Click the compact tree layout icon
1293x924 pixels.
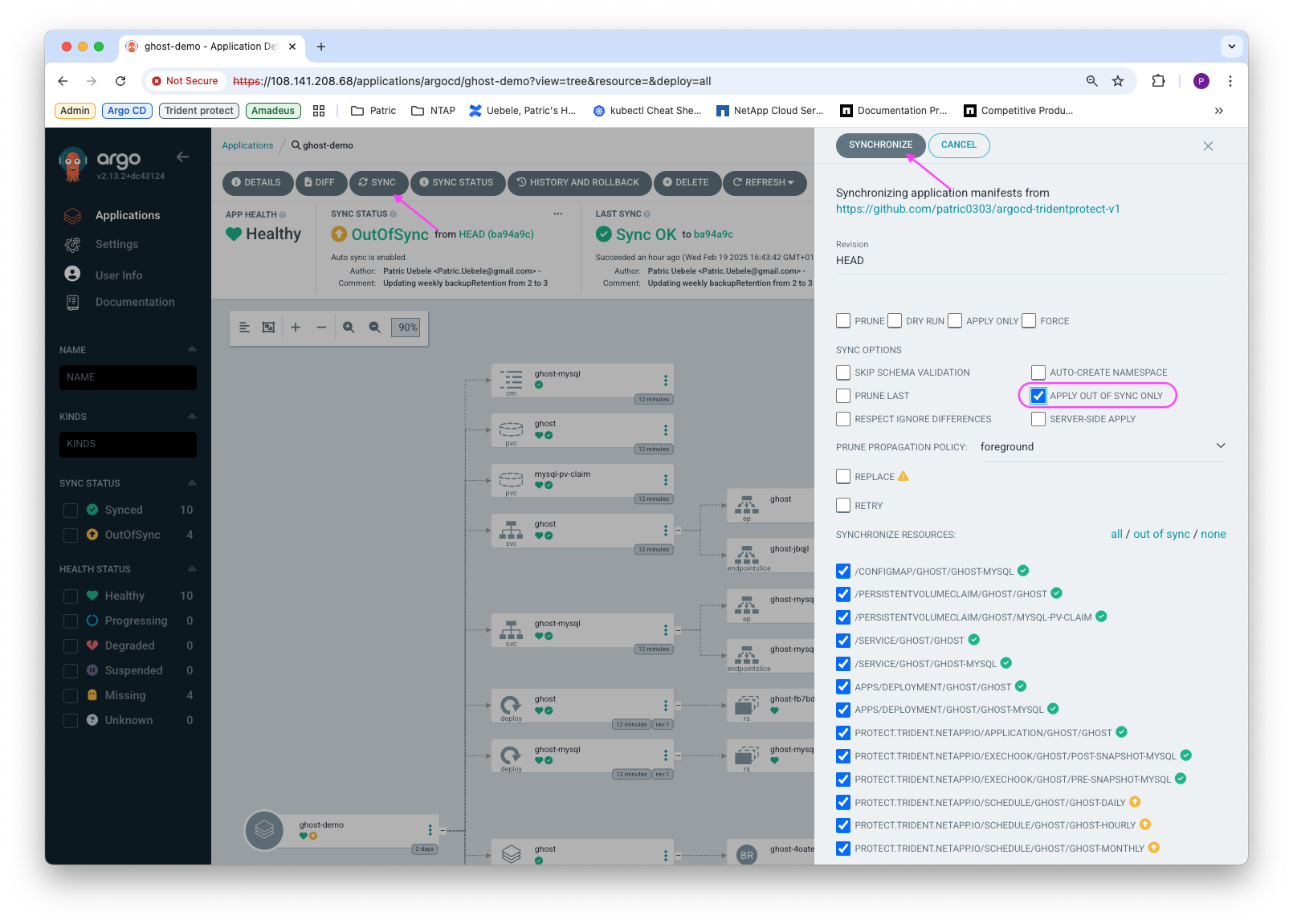click(244, 328)
